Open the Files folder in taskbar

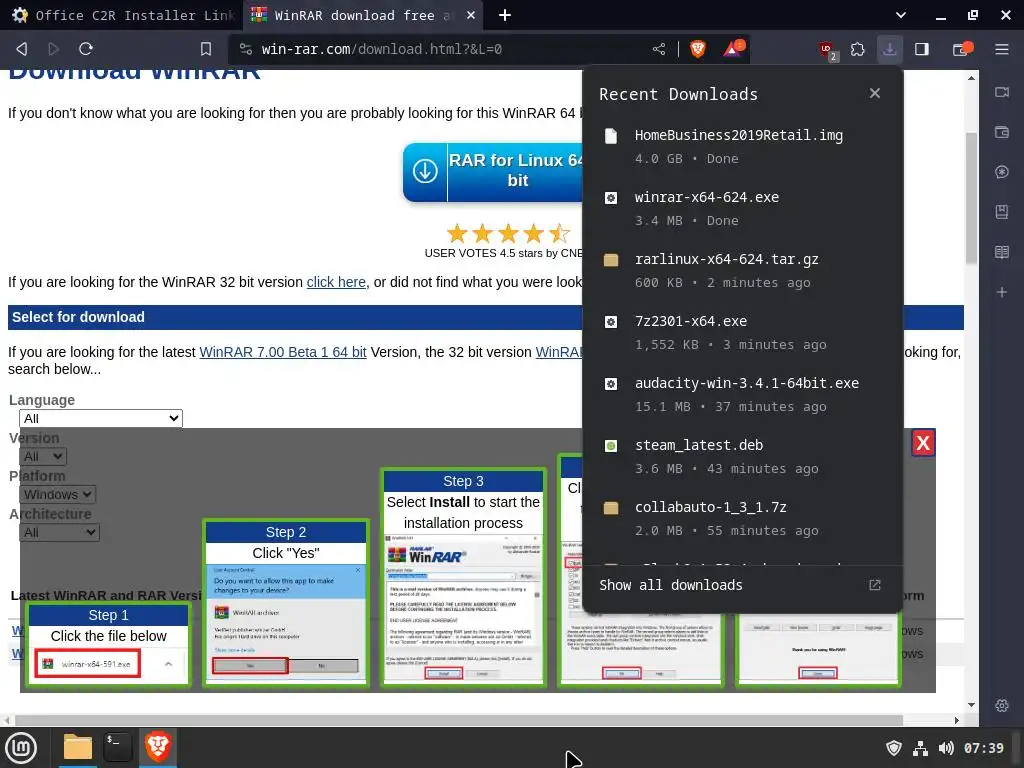[x=78, y=747]
